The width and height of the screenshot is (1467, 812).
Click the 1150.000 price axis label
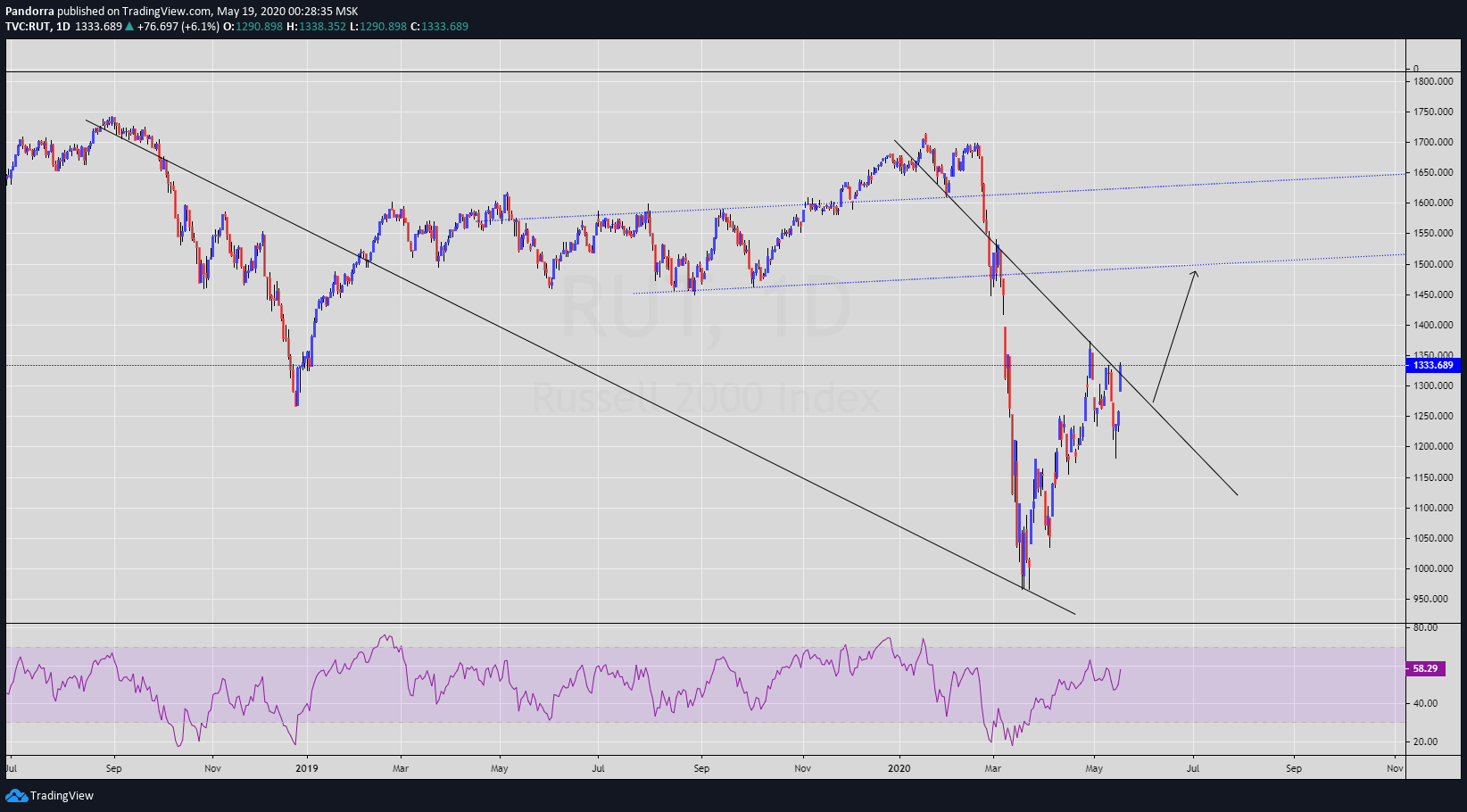click(1433, 477)
